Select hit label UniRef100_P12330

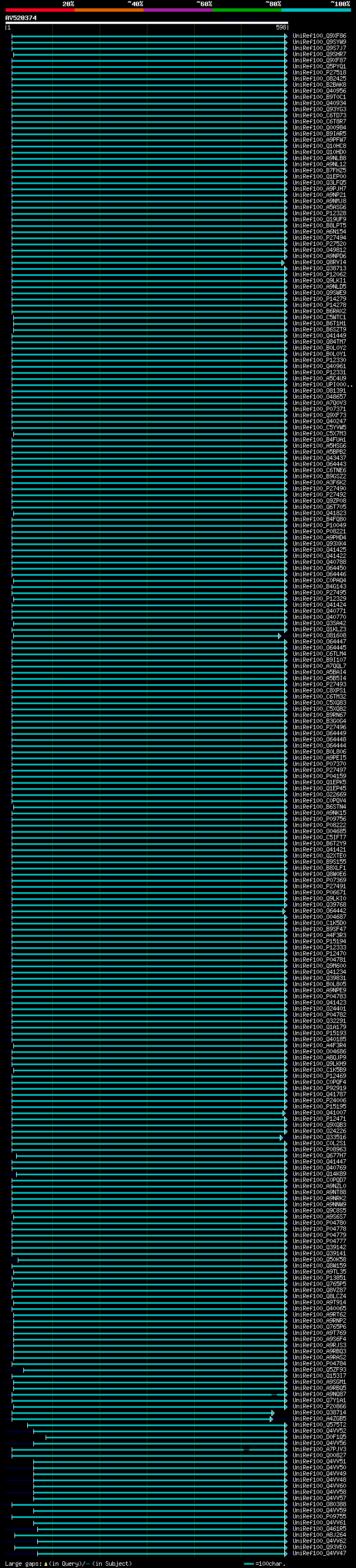pos(319,360)
